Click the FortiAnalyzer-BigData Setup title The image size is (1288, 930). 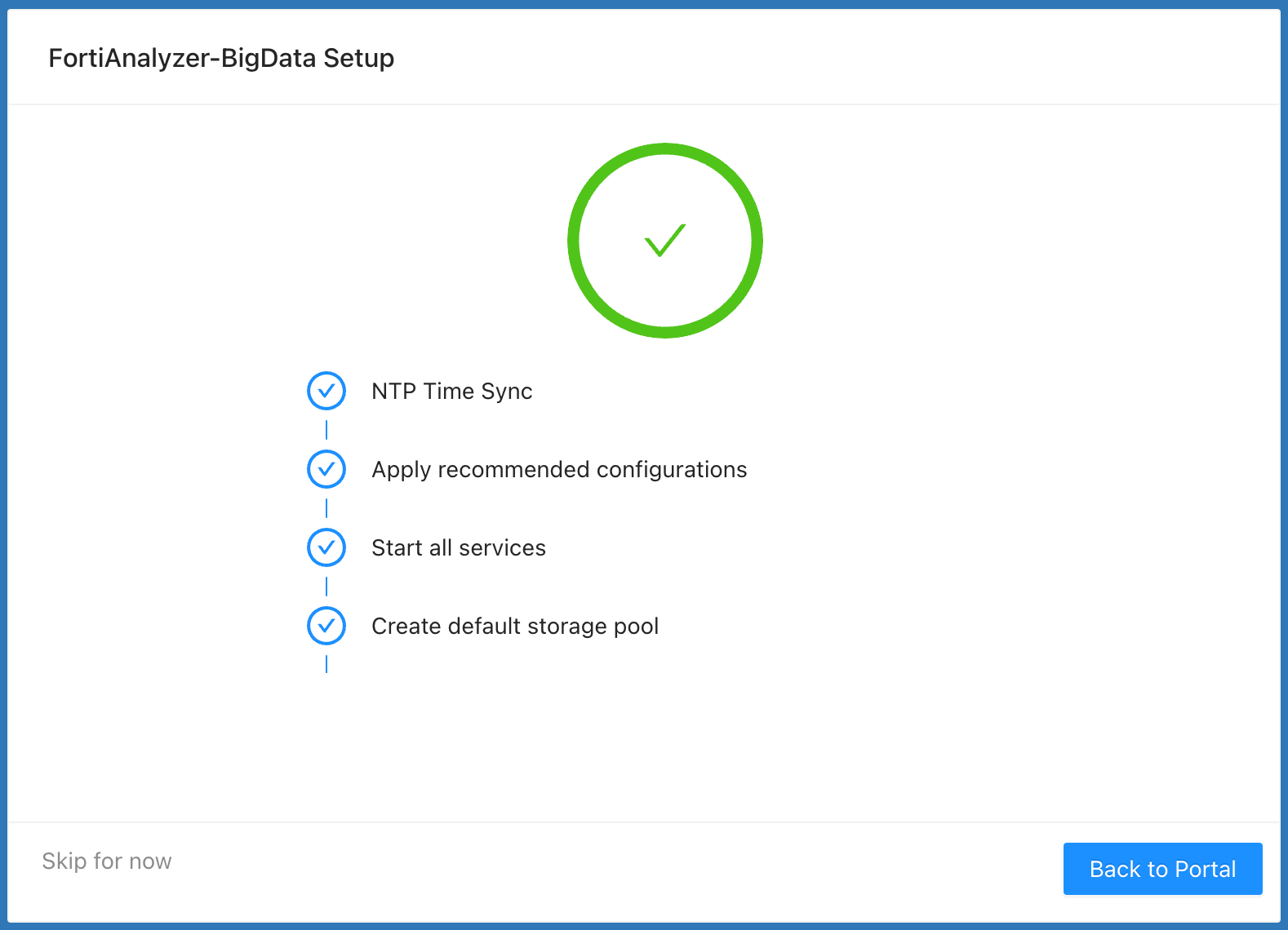pos(221,58)
